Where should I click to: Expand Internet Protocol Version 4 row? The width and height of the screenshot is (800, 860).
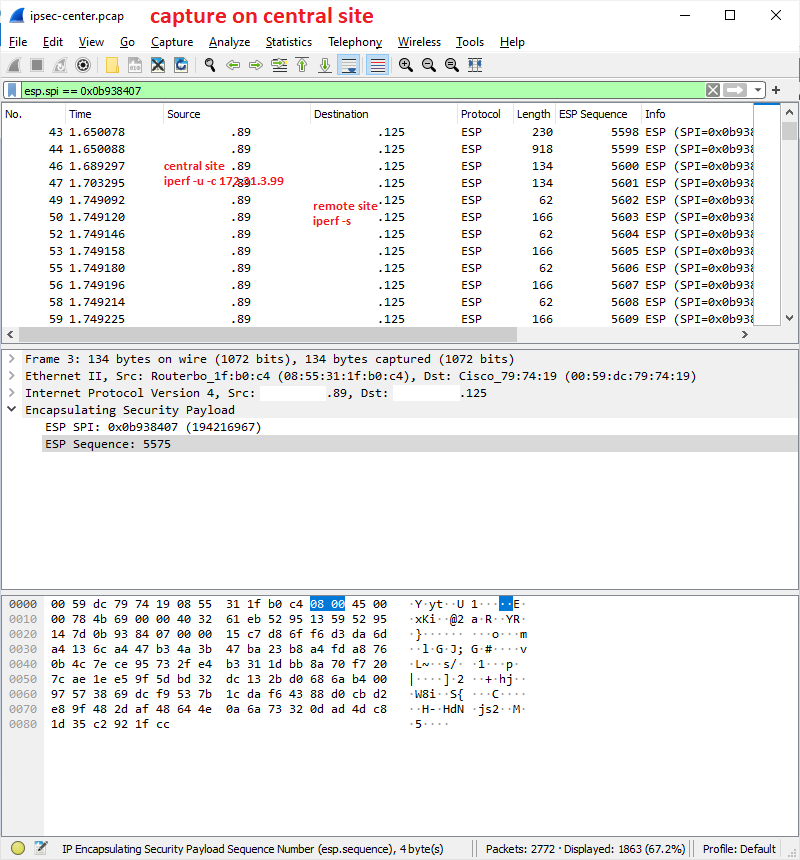(12, 393)
